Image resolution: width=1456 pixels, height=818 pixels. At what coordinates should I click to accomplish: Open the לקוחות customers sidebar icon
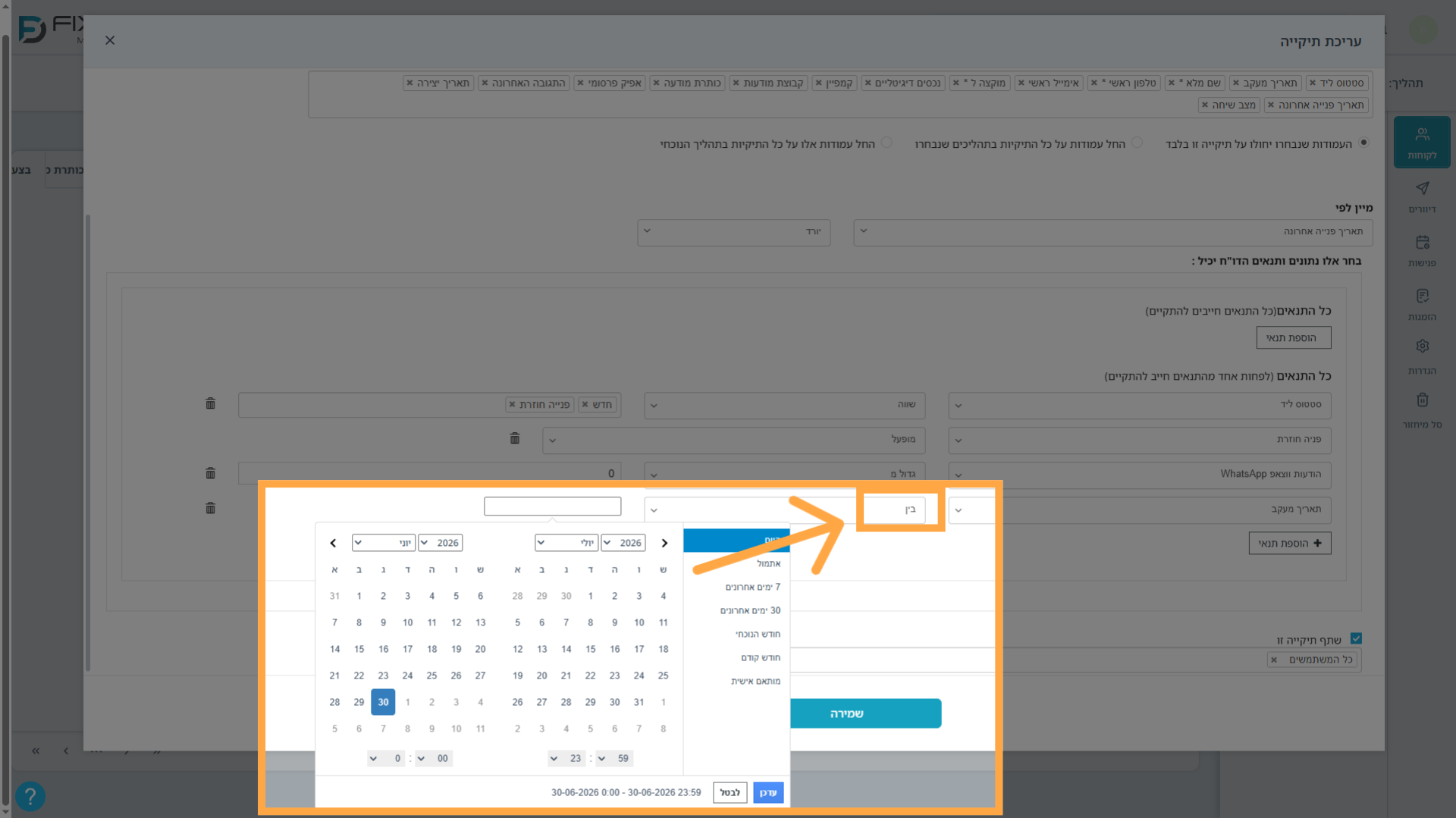coord(1422,142)
